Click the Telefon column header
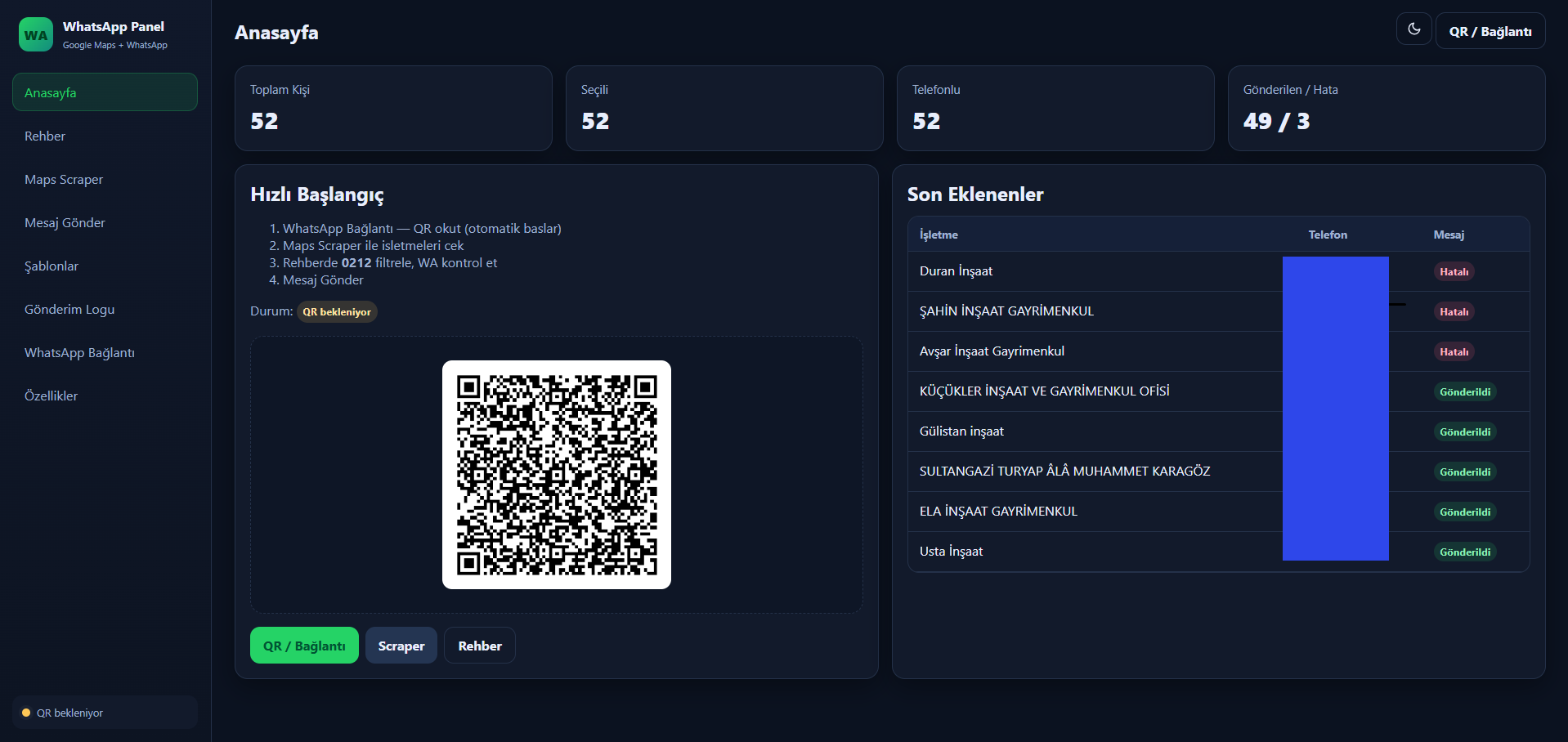The height and width of the screenshot is (742, 1568). click(x=1328, y=235)
